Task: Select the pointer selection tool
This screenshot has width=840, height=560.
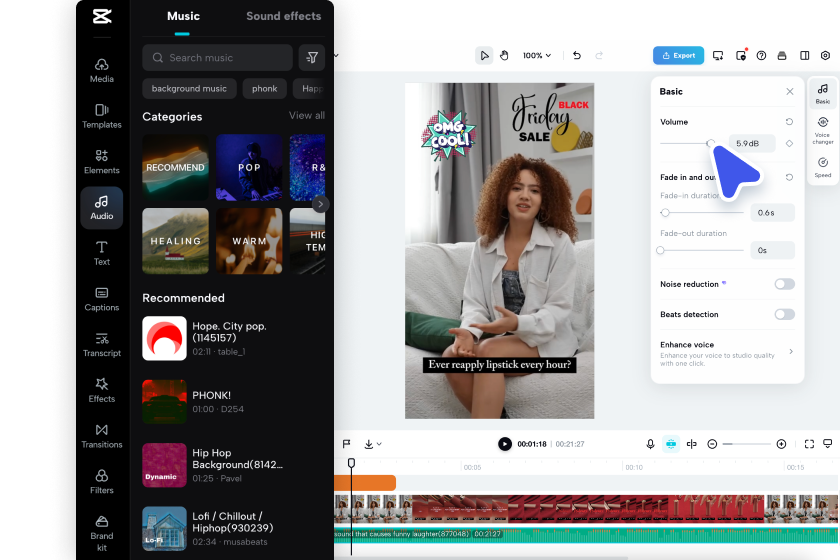Action: 484,55
